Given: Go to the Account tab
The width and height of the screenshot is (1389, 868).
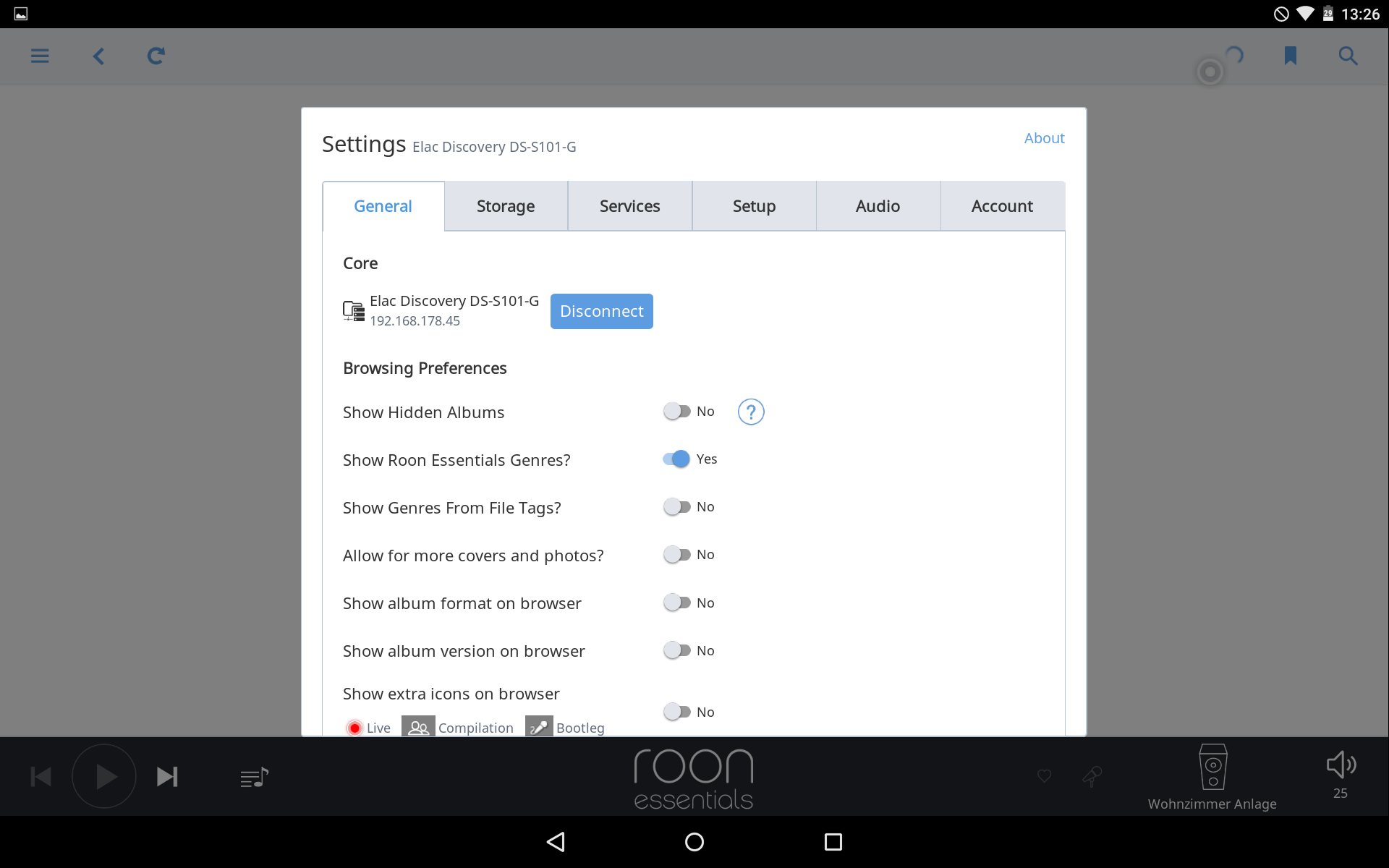Looking at the screenshot, I should tap(1003, 206).
